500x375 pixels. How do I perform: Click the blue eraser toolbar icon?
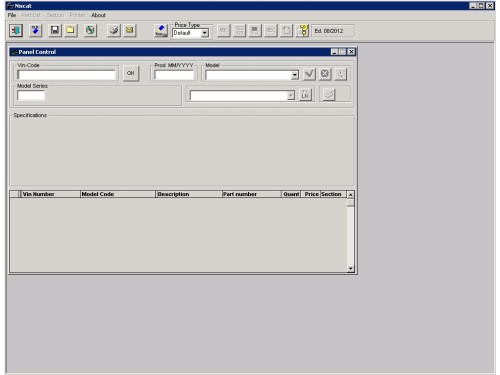click(x=161, y=31)
